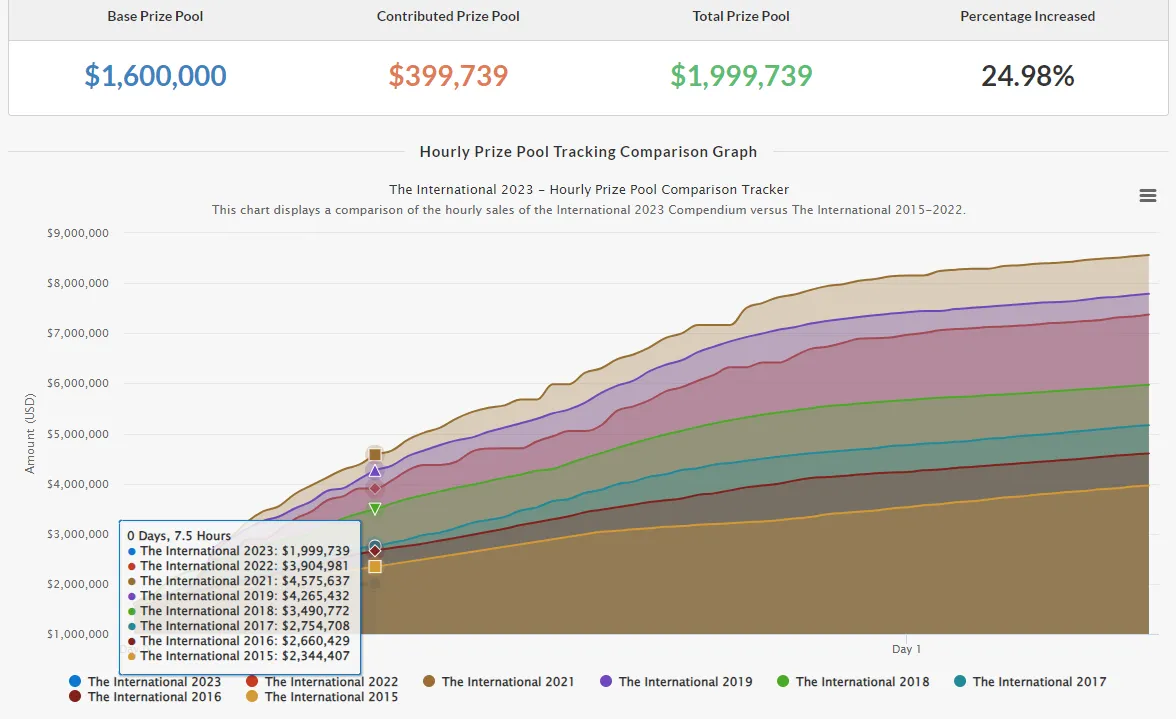Click the dark red diamond 2016 marker

pos(375,551)
